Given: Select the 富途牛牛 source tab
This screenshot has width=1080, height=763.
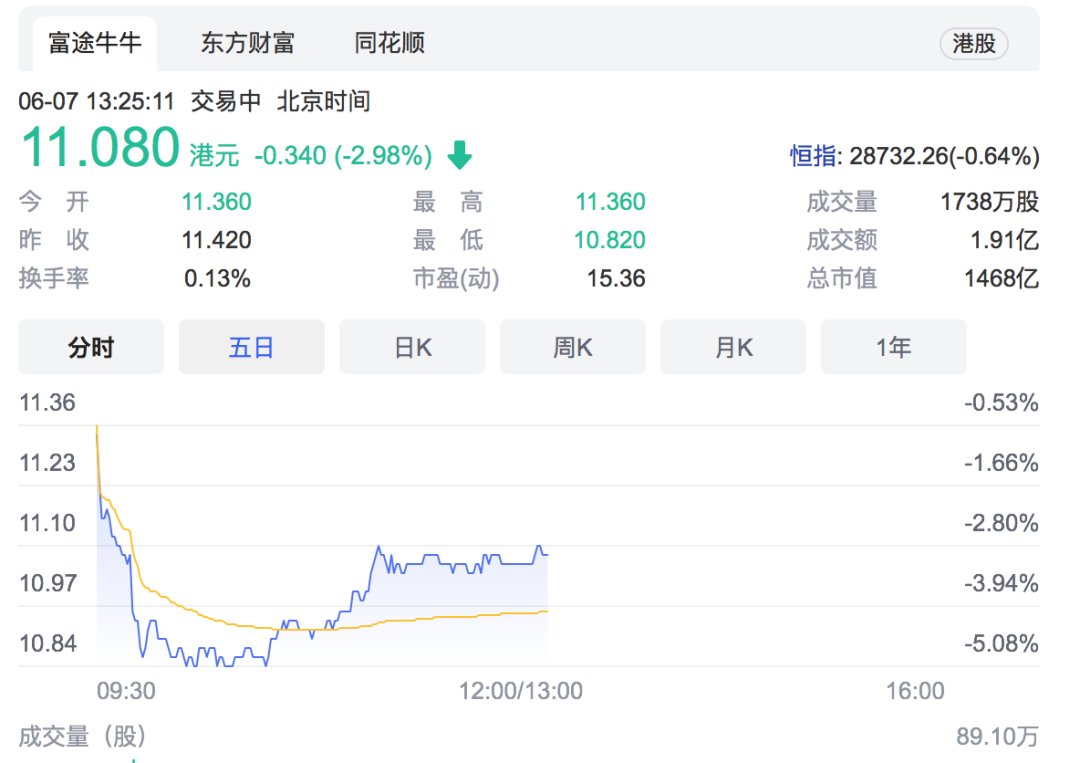Looking at the screenshot, I should pyautogui.click(x=95, y=43).
